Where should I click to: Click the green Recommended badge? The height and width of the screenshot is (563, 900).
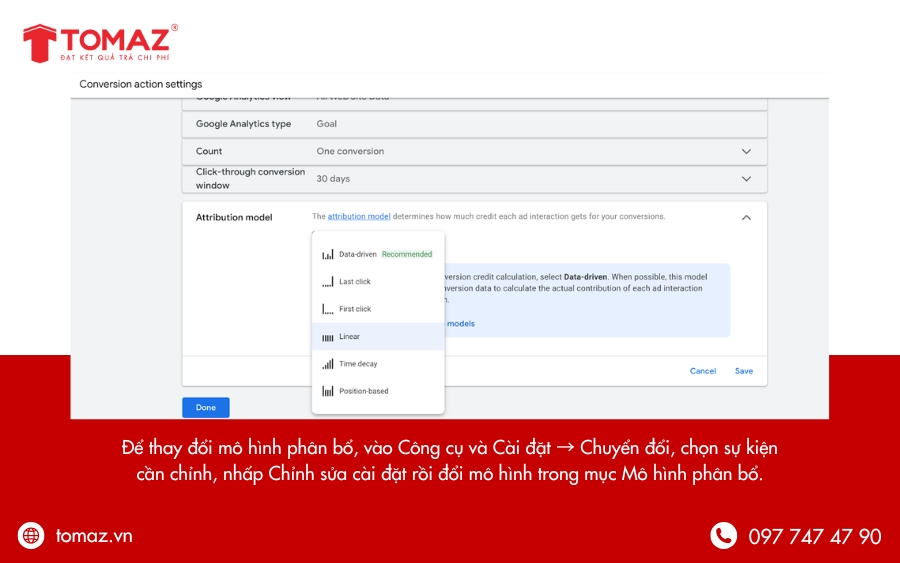(407, 255)
